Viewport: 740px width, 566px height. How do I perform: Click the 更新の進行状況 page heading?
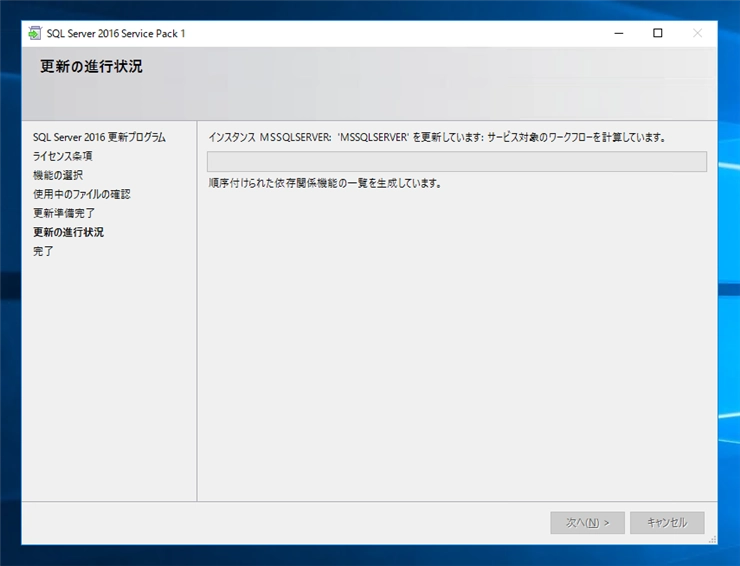[x=91, y=67]
